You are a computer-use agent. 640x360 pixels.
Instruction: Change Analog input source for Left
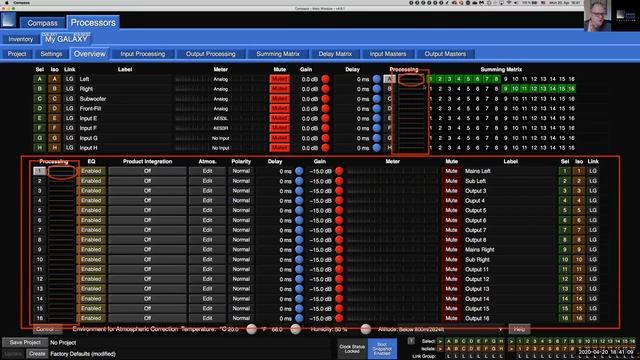[221, 79]
